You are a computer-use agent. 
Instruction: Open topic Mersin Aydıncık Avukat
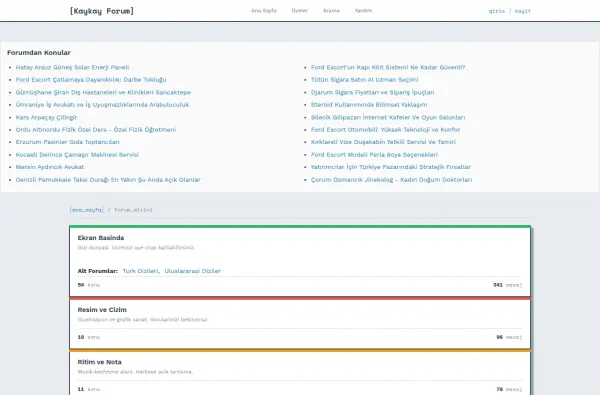point(50,167)
